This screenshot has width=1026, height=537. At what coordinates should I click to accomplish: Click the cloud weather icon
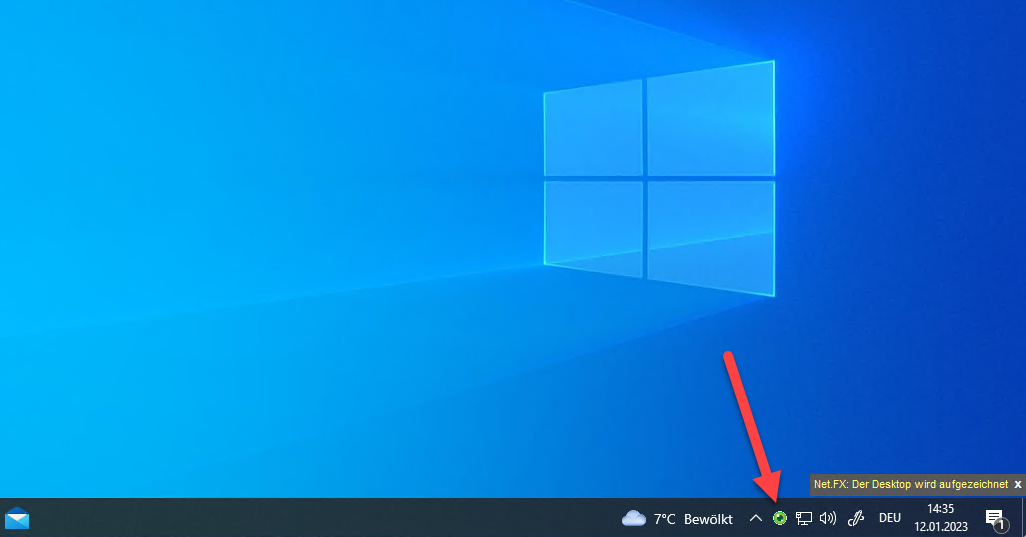point(633,519)
